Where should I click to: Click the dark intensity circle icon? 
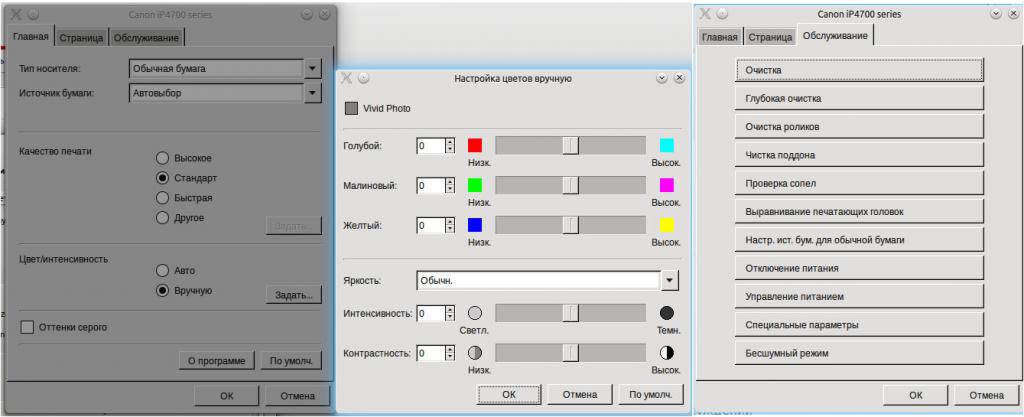click(x=666, y=313)
